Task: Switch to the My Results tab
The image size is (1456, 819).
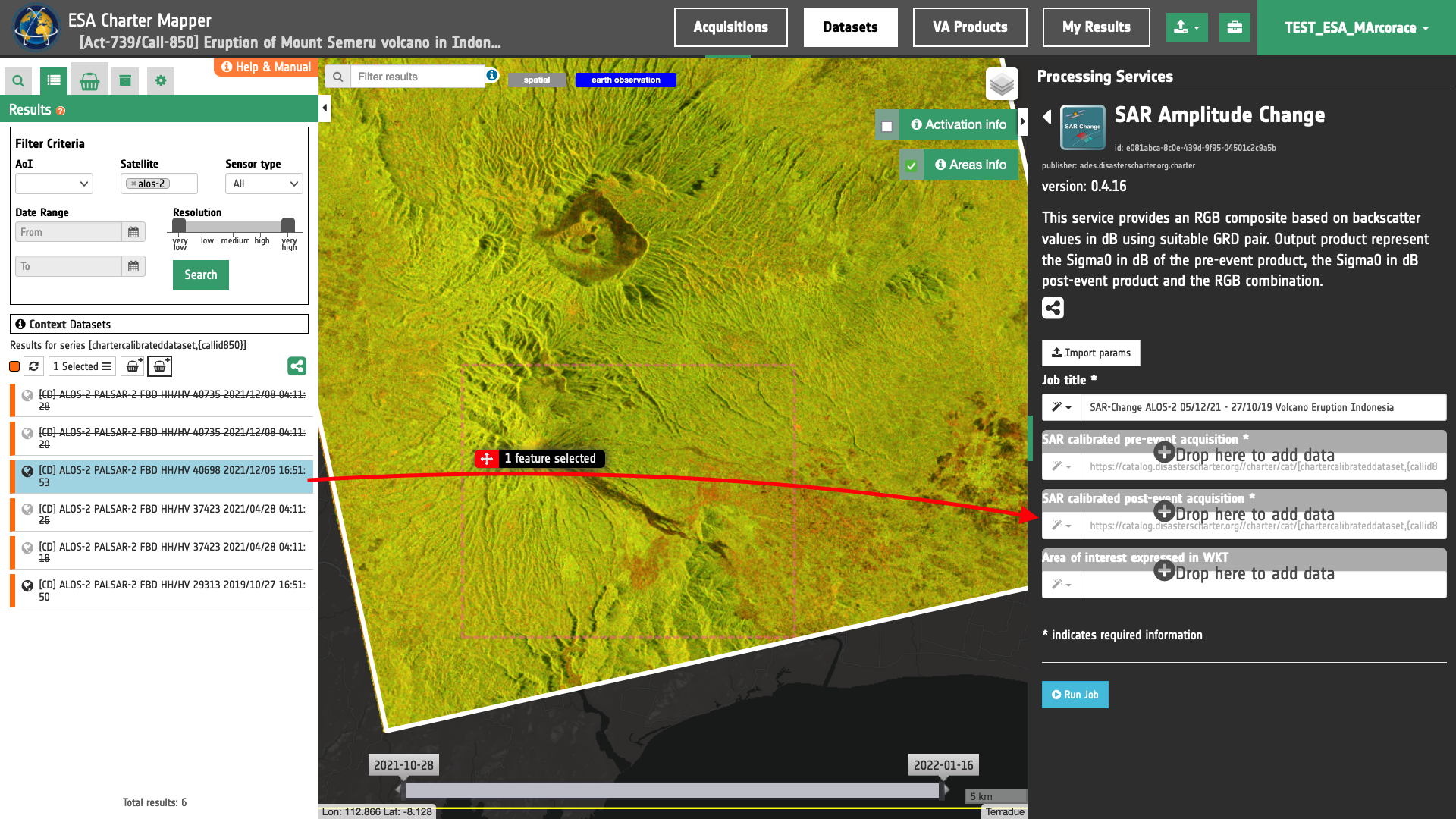Action: click(1096, 27)
